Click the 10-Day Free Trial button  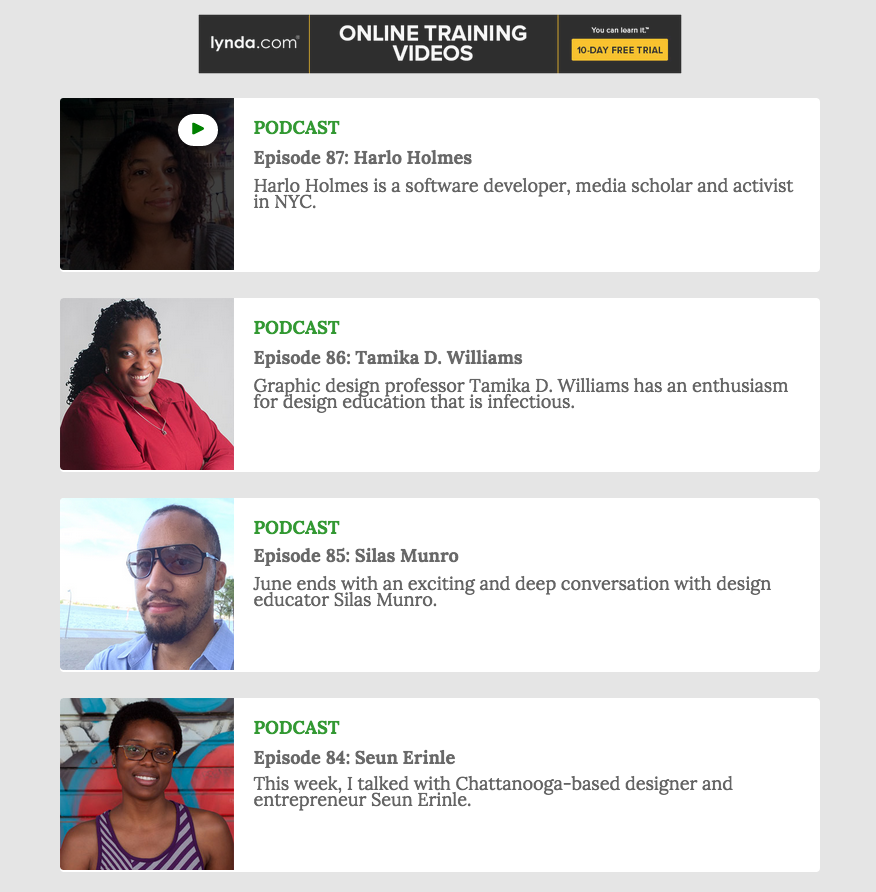619,49
